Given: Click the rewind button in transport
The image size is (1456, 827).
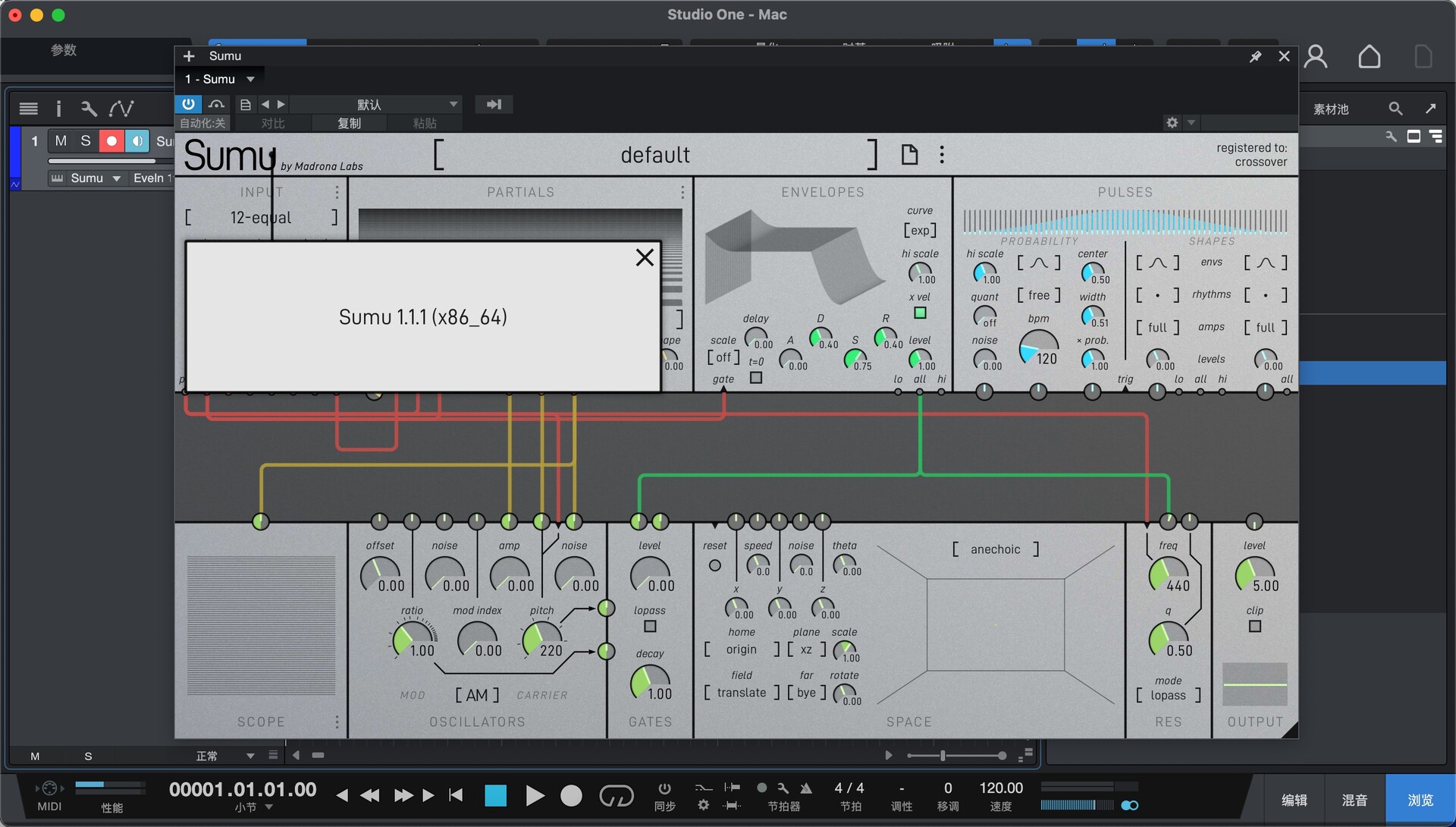Looking at the screenshot, I should [x=370, y=795].
